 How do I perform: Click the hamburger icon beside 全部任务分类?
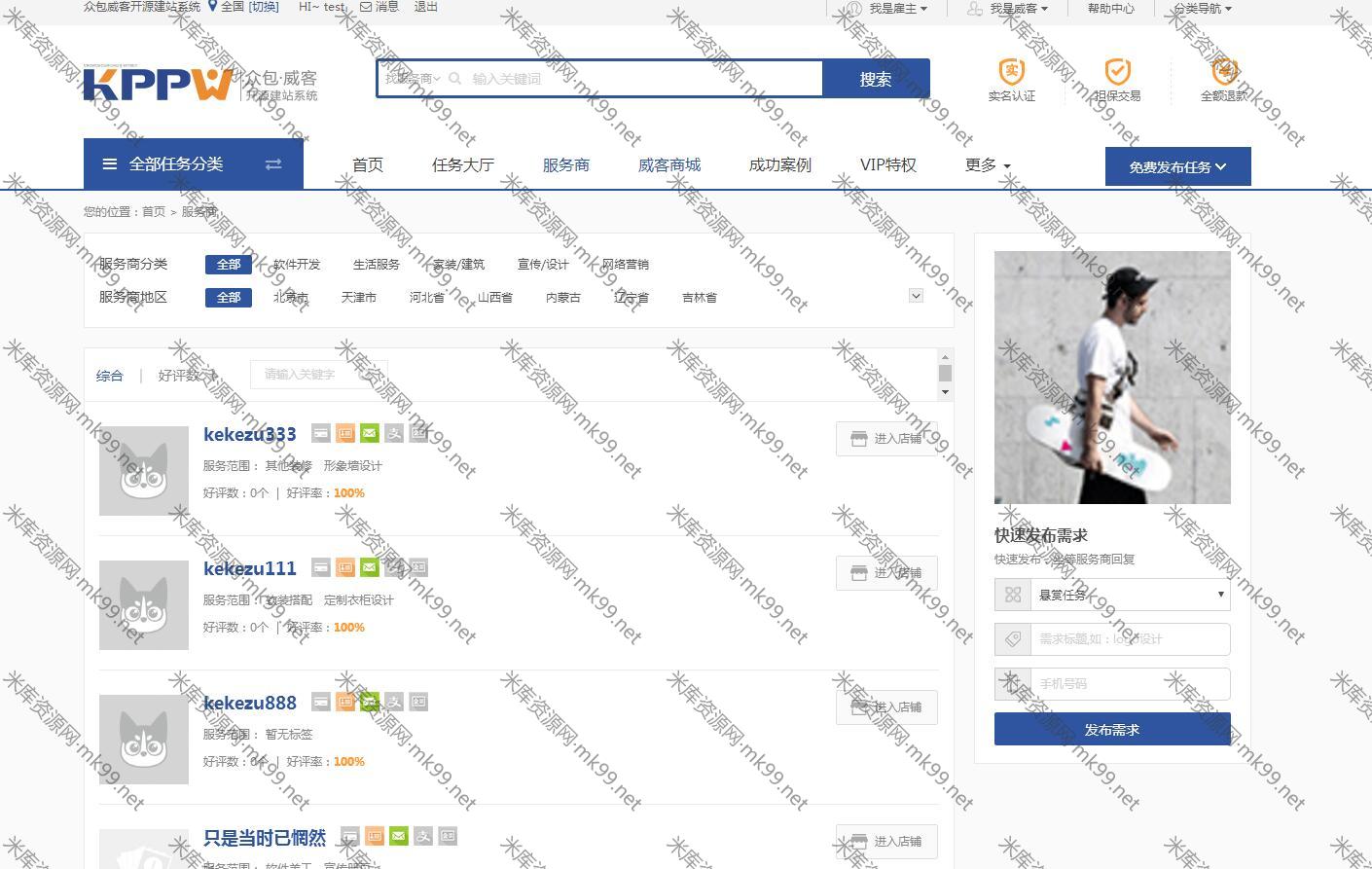click(110, 164)
